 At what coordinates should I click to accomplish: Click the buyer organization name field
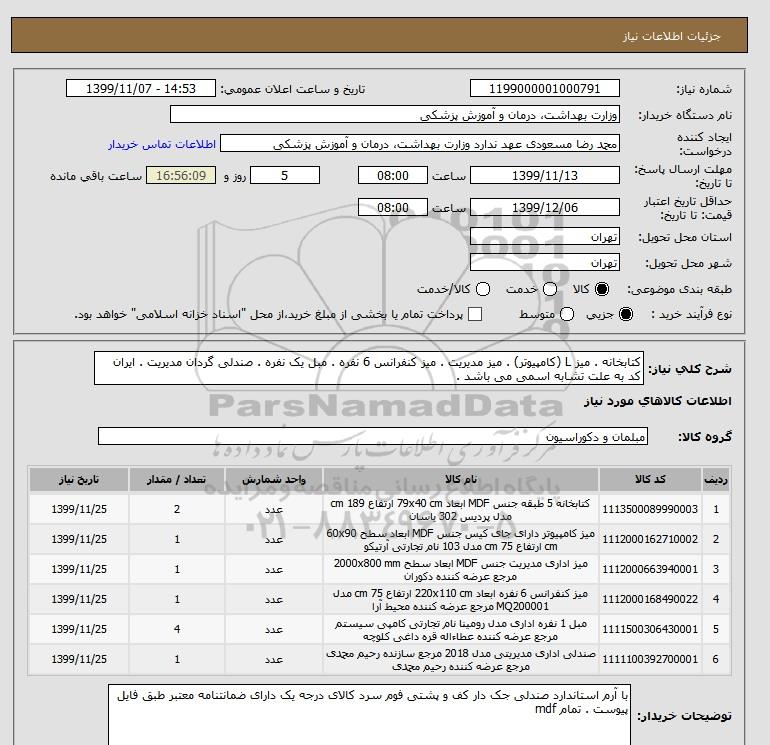tap(395, 114)
